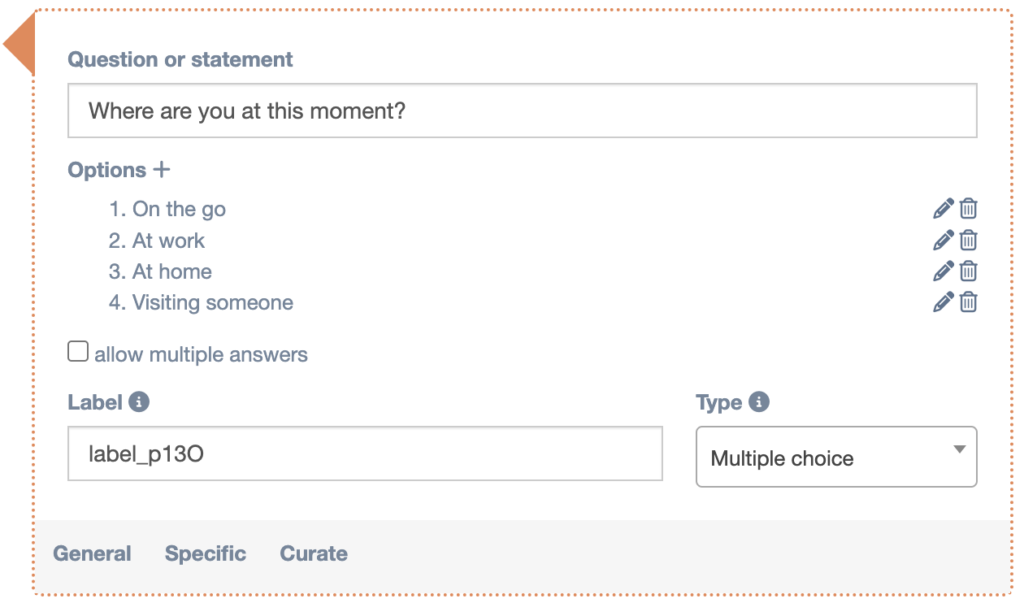Click the Type info icon
The image size is (1024, 603).
point(759,402)
